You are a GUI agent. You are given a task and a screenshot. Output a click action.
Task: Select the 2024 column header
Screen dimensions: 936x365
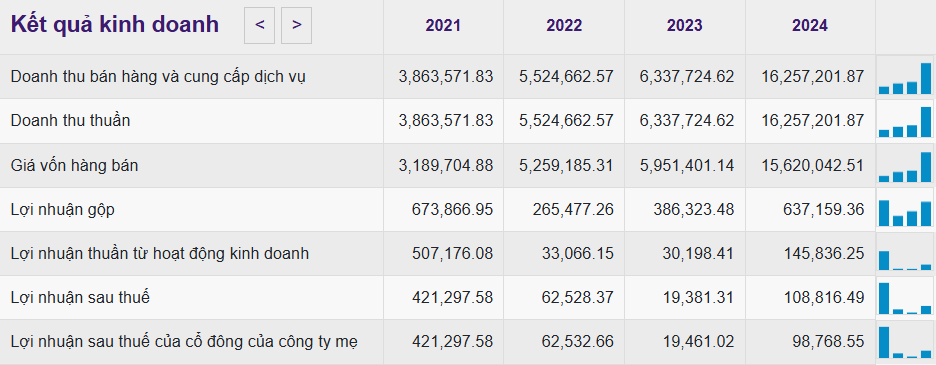[x=810, y=26]
